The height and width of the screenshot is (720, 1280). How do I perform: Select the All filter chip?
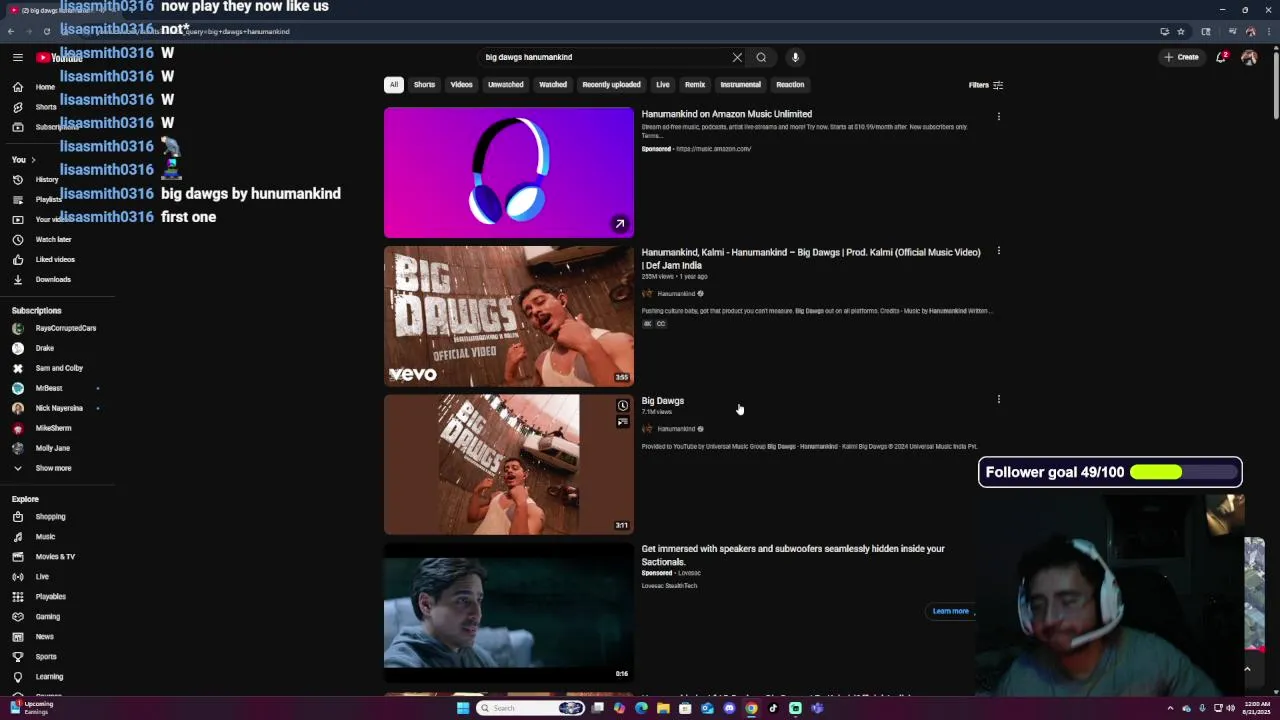coord(394,85)
